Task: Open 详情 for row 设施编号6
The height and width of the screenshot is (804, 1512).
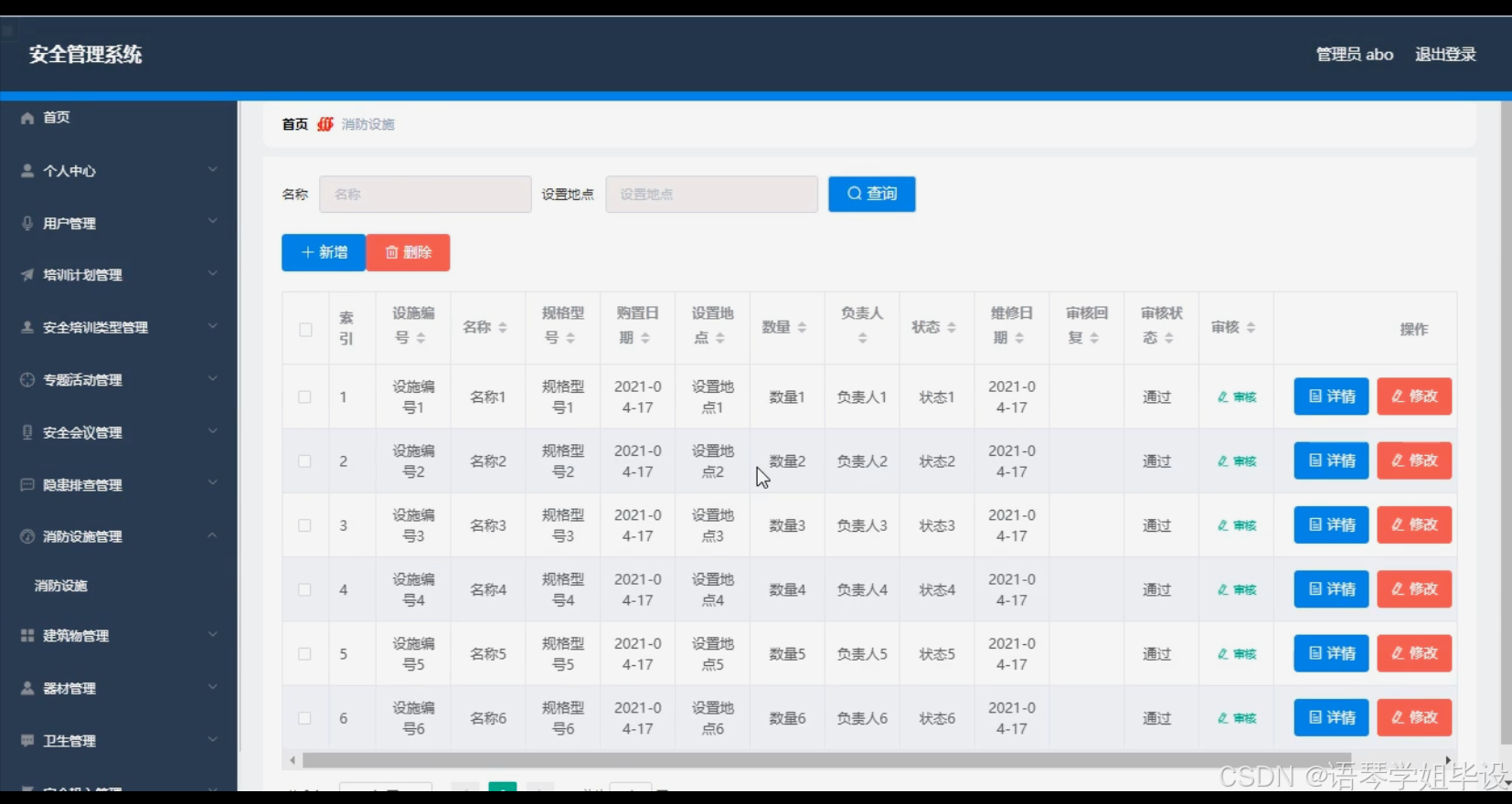Action: coord(1331,718)
